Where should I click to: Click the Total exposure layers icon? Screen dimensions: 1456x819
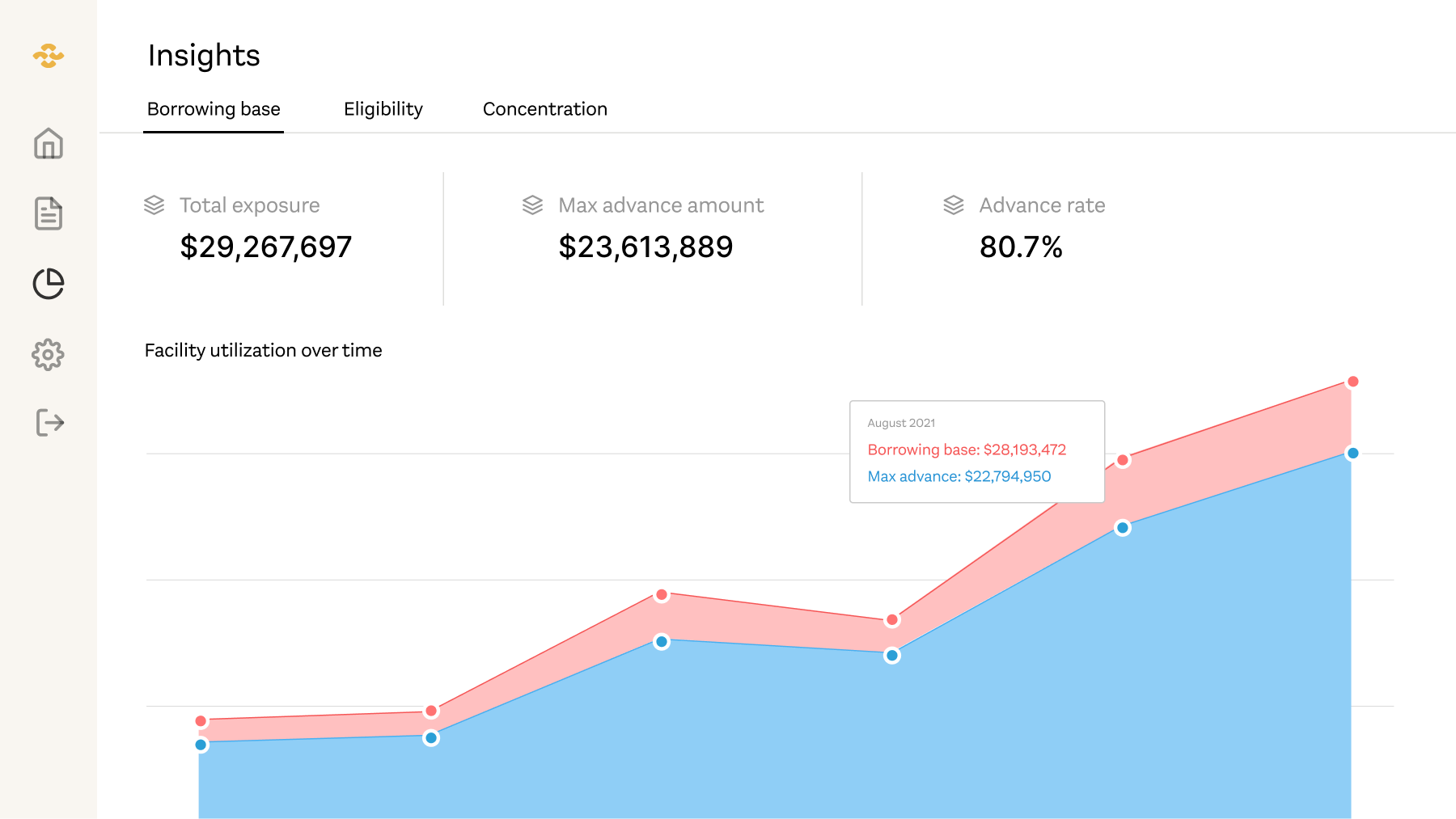tap(154, 205)
